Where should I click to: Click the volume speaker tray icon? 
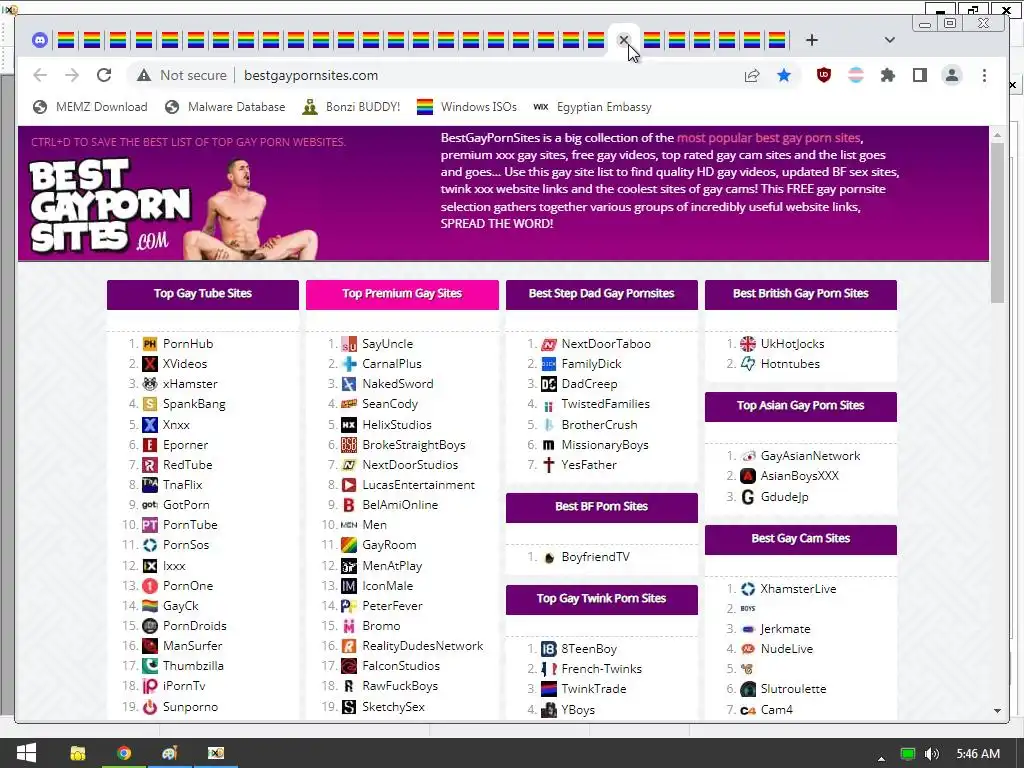932,754
